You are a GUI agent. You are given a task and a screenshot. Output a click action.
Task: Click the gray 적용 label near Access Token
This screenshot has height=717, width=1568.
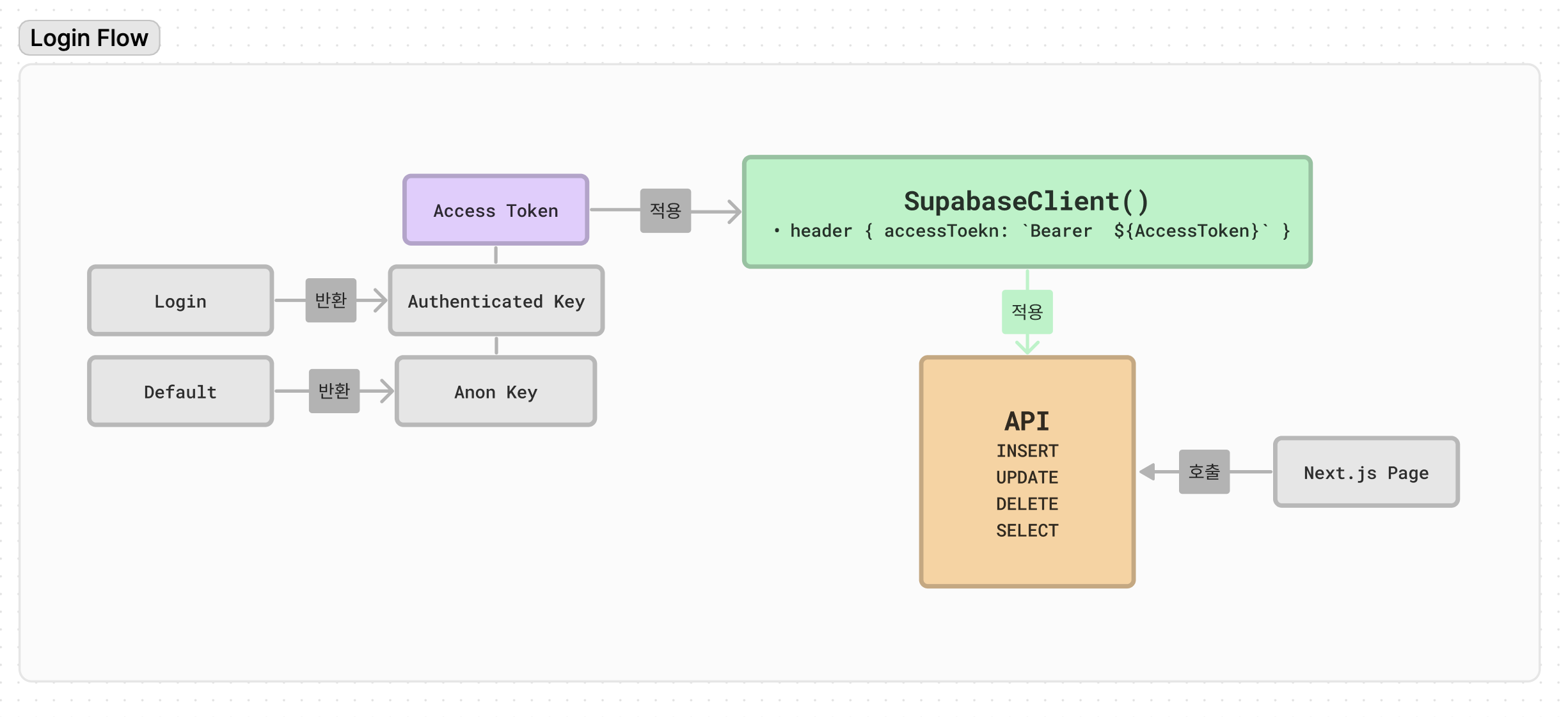[665, 210]
